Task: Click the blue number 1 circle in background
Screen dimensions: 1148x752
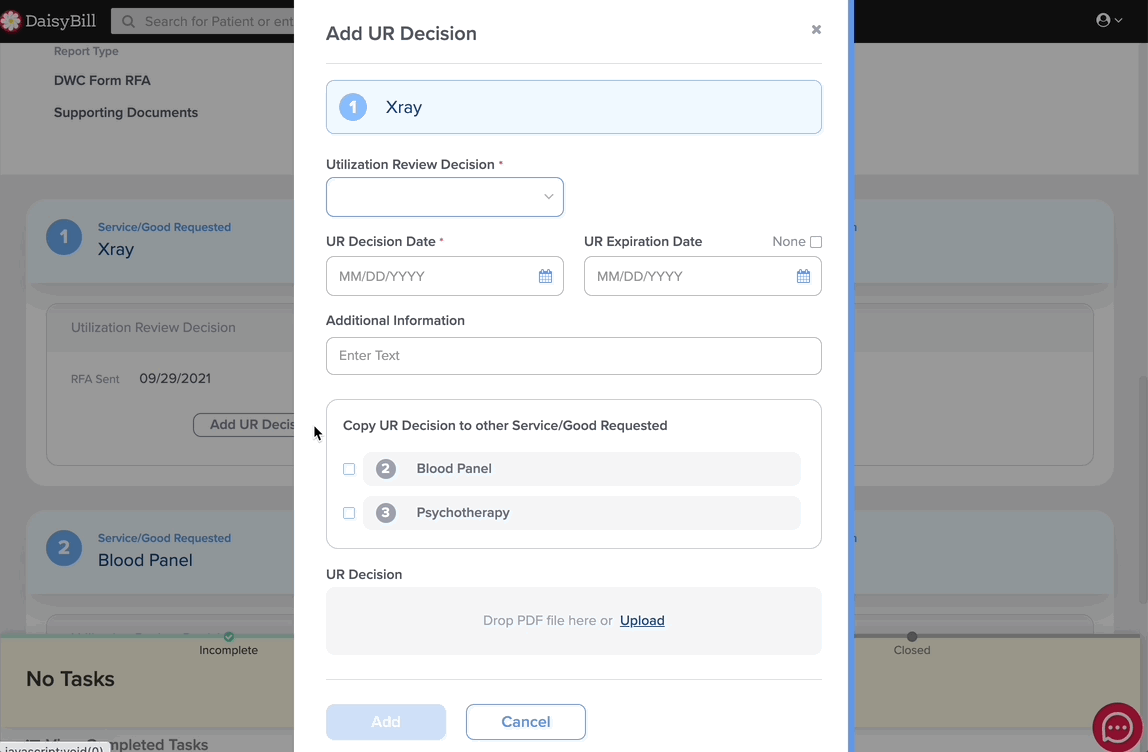Action: (64, 237)
